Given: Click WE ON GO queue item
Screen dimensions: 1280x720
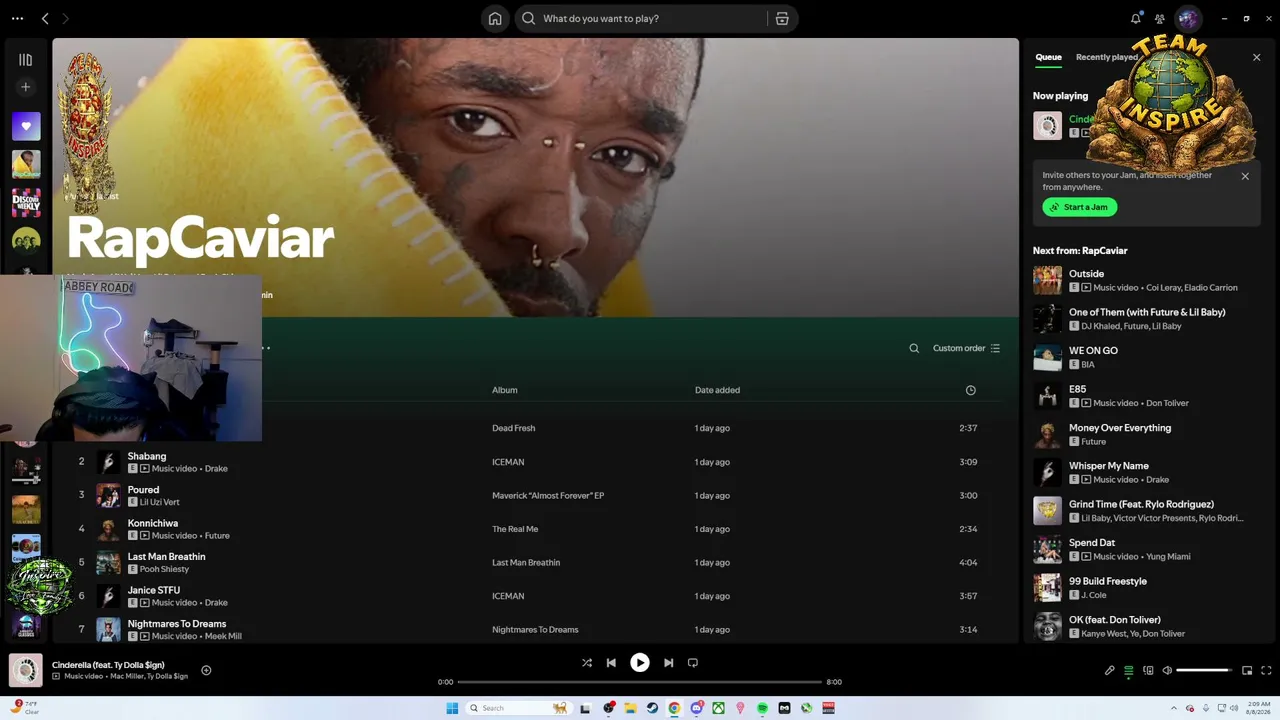Looking at the screenshot, I should click(x=1093, y=350).
